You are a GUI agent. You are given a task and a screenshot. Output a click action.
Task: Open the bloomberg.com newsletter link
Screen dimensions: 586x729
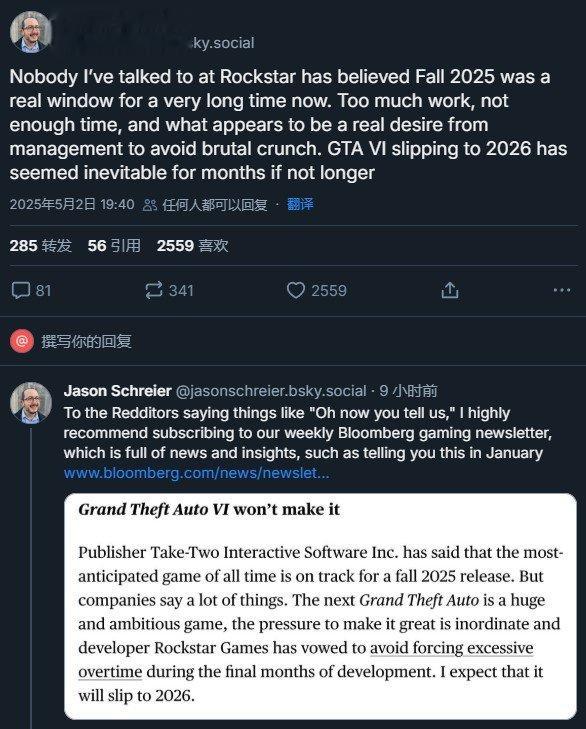(x=197, y=473)
